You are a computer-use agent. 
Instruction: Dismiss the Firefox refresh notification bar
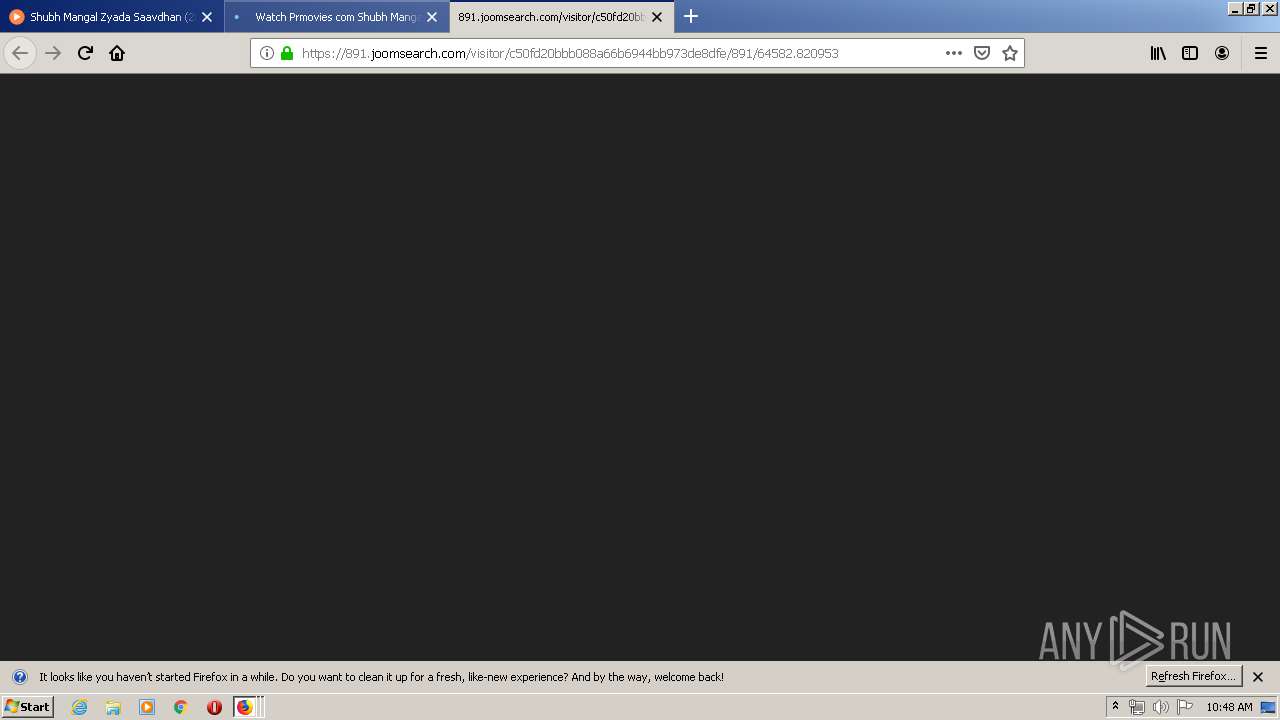click(1258, 677)
